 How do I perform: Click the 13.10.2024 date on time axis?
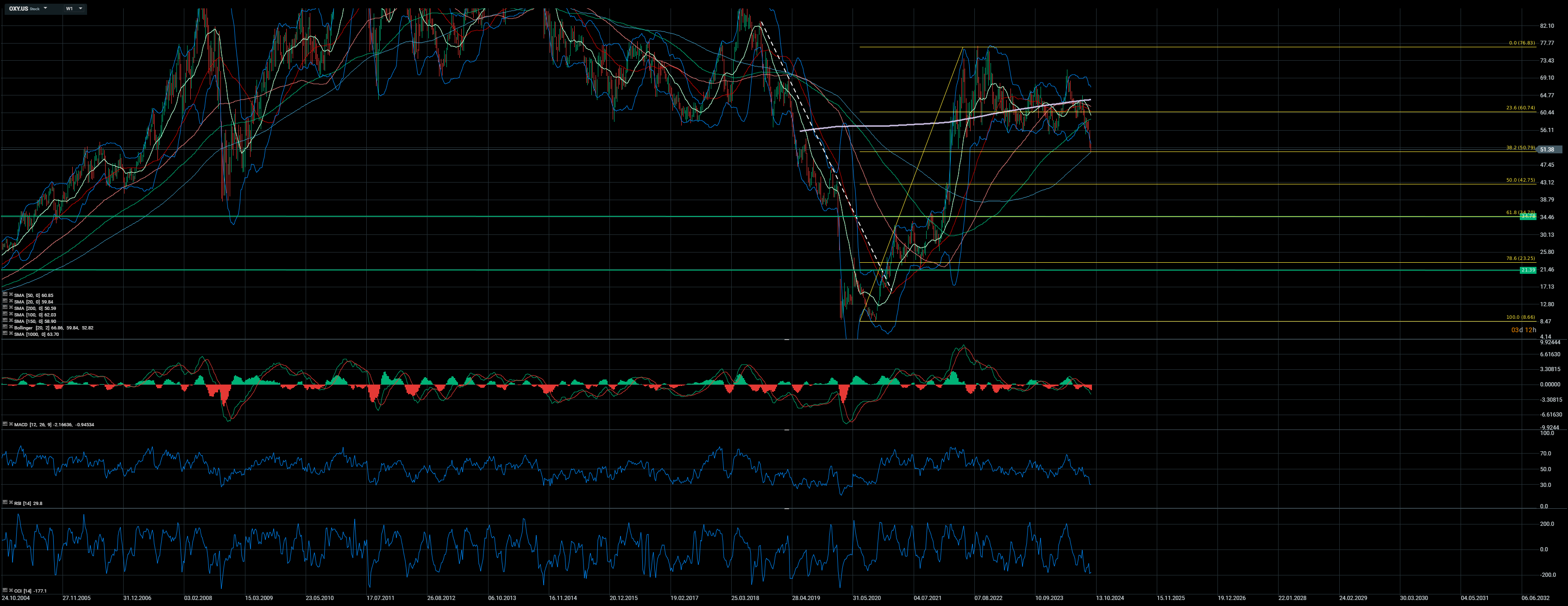[1110, 598]
